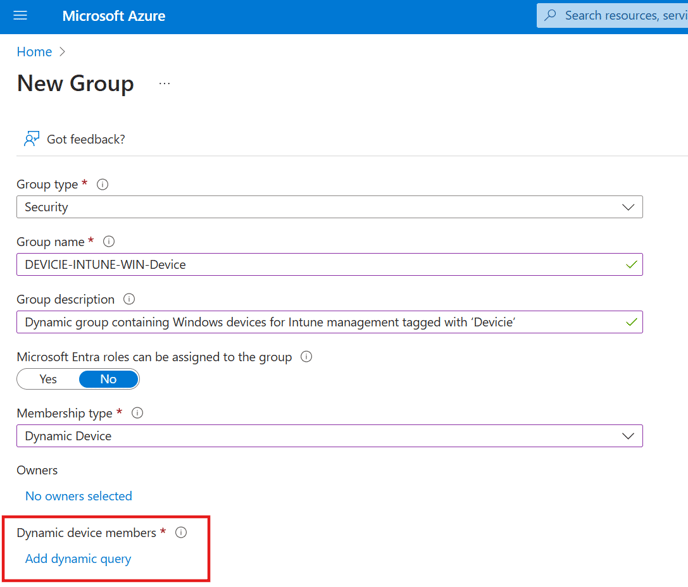Image resolution: width=688 pixels, height=587 pixels.
Task: Click the Group type dropdown chevron
Action: pyautogui.click(x=628, y=207)
